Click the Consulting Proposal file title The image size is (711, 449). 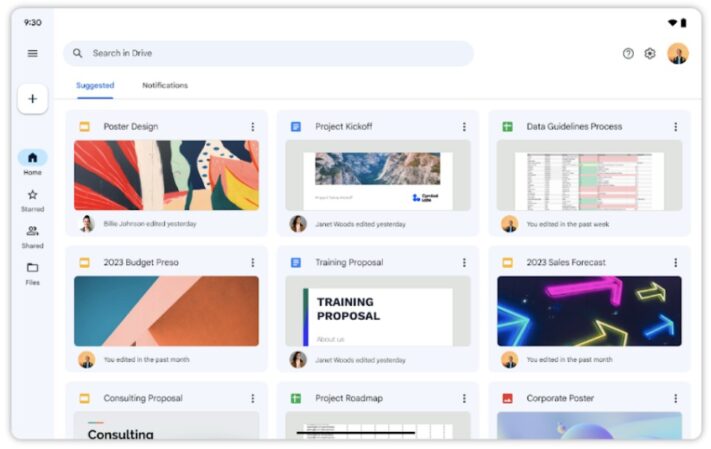pyautogui.click(x=143, y=398)
